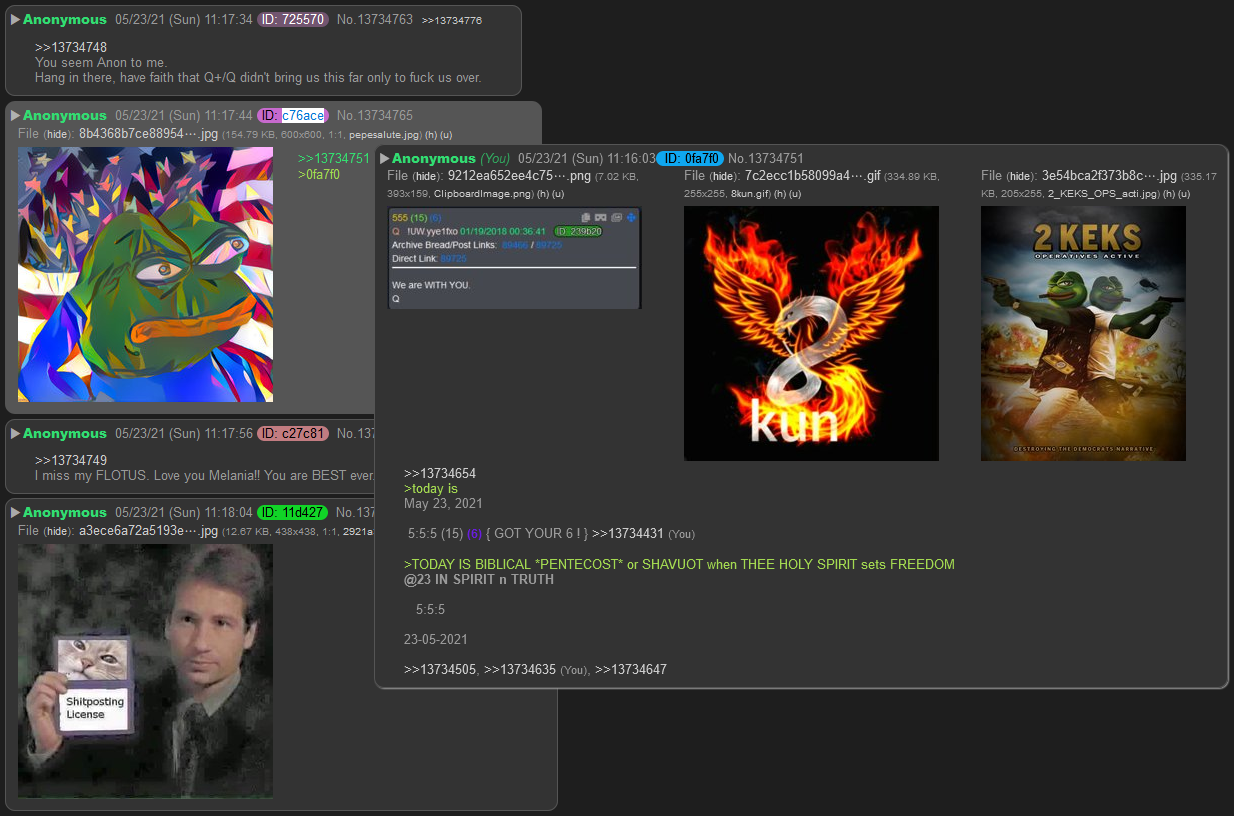The width and height of the screenshot is (1234, 816).
Task: Click the "May 23, 2021" text
Action: point(443,504)
